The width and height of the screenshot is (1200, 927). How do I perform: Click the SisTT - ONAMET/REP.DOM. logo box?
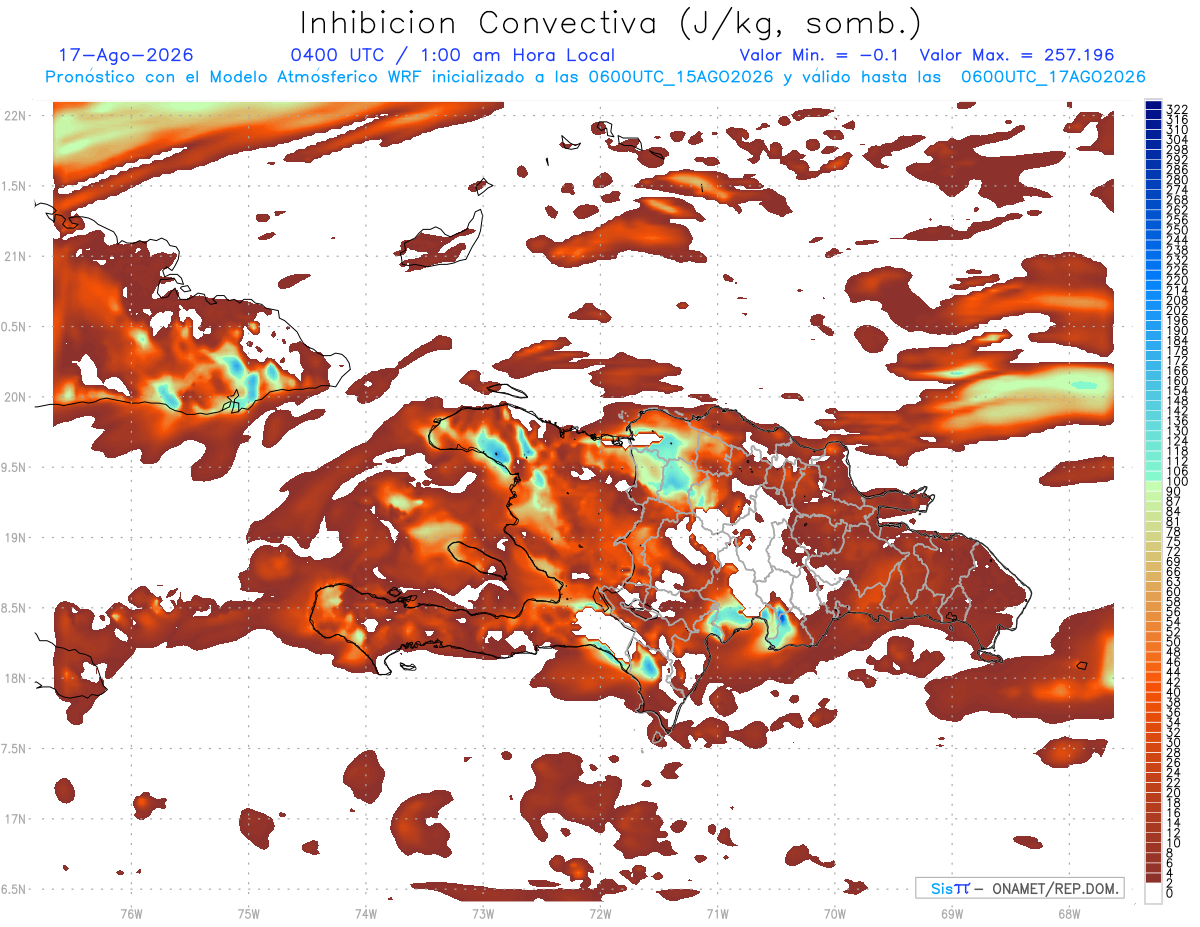[1020, 888]
